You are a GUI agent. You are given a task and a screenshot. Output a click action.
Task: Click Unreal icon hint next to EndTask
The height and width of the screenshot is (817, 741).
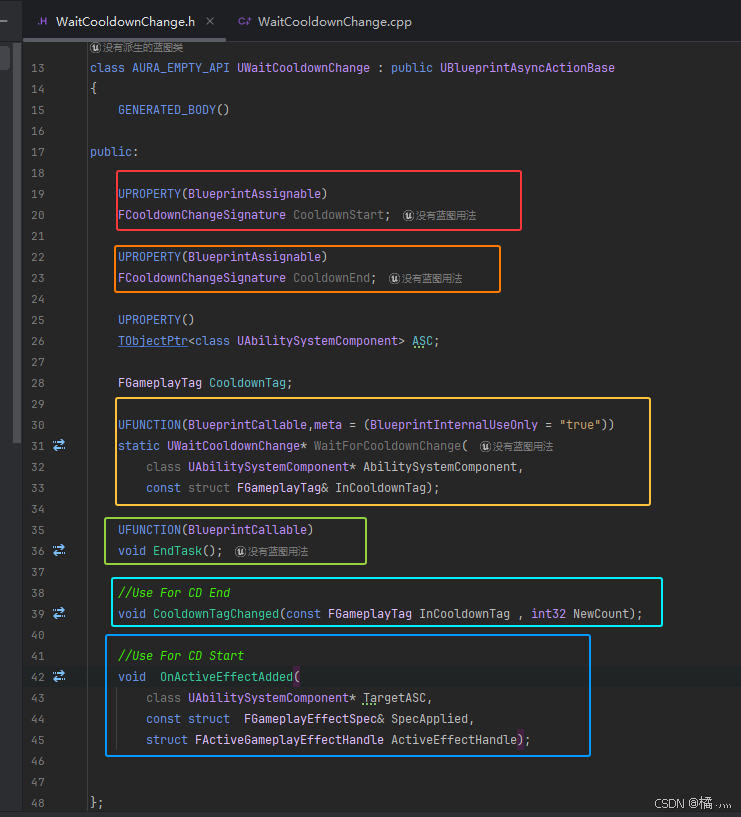click(x=240, y=551)
